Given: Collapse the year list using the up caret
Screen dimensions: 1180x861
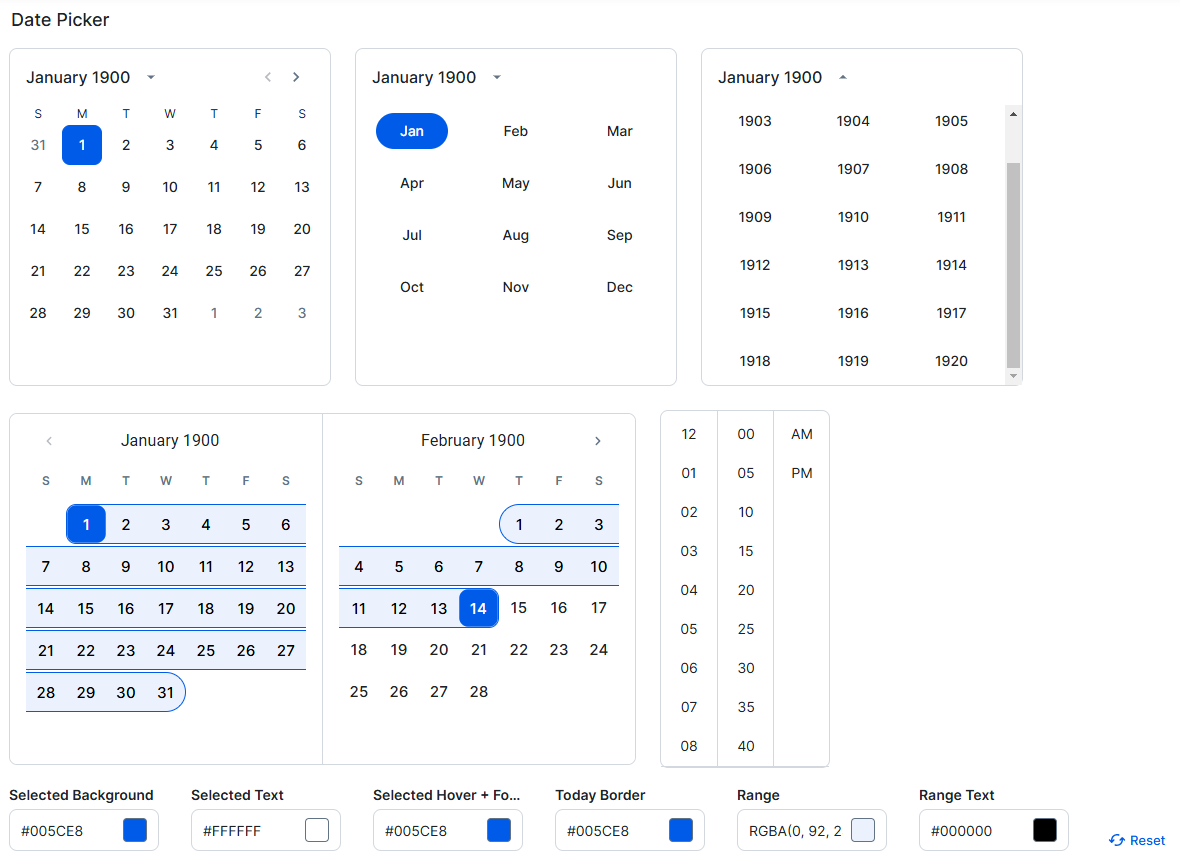Looking at the screenshot, I should click(841, 76).
